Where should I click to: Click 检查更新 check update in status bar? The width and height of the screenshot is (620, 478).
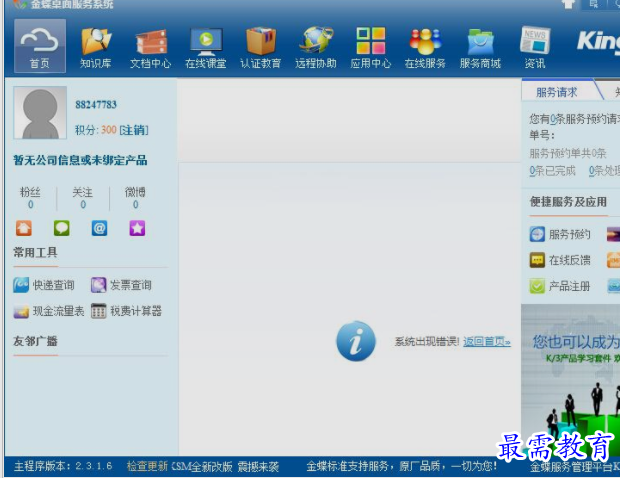(x=147, y=467)
